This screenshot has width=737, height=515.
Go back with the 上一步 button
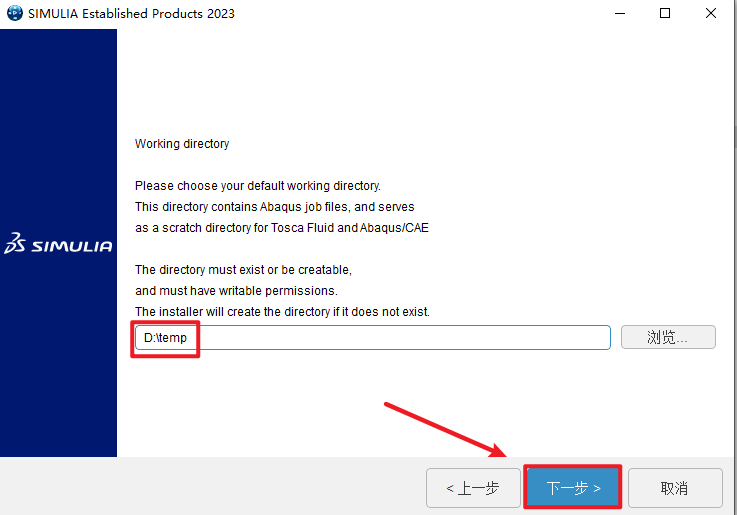(x=473, y=488)
